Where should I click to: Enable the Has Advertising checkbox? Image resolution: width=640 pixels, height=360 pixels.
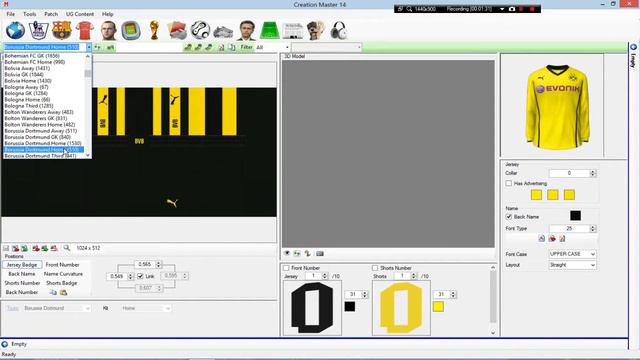tap(509, 183)
